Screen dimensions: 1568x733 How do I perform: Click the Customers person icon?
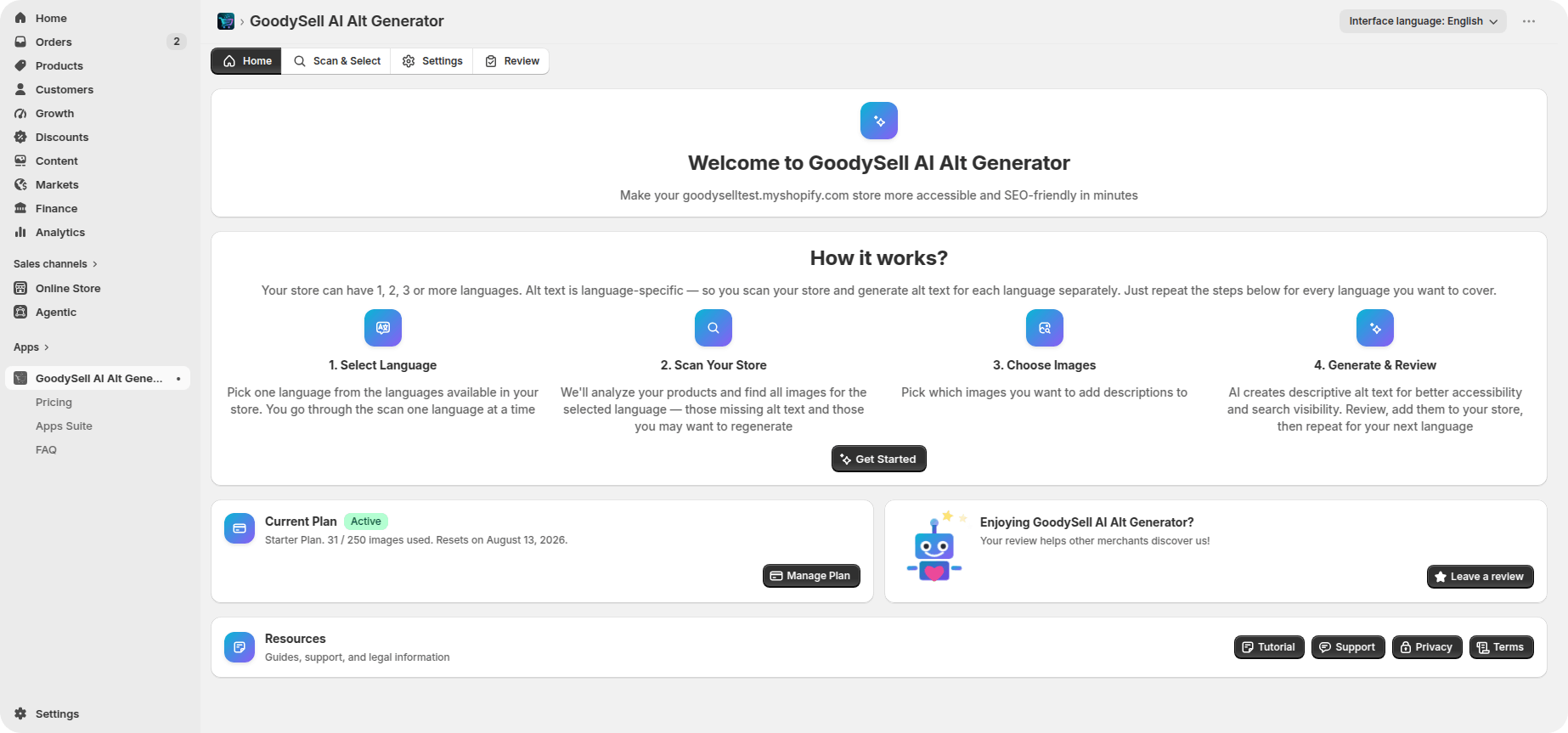pos(20,89)
